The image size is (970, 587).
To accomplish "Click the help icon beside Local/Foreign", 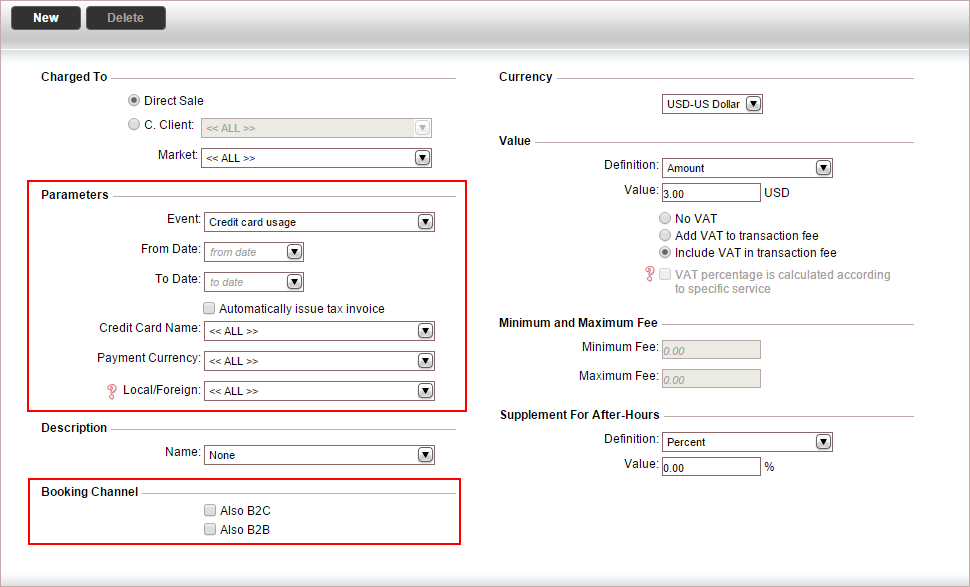I will [x=111, y=391].
